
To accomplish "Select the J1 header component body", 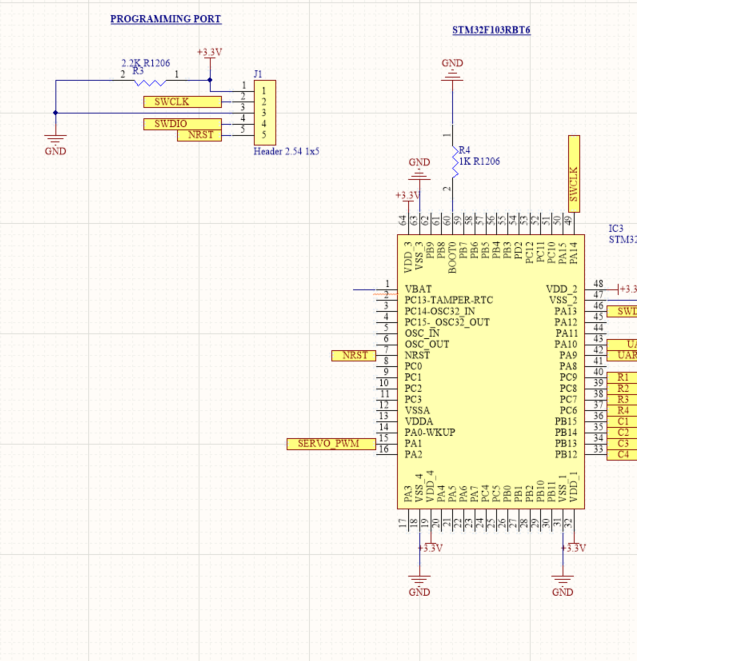I will 265,113.
